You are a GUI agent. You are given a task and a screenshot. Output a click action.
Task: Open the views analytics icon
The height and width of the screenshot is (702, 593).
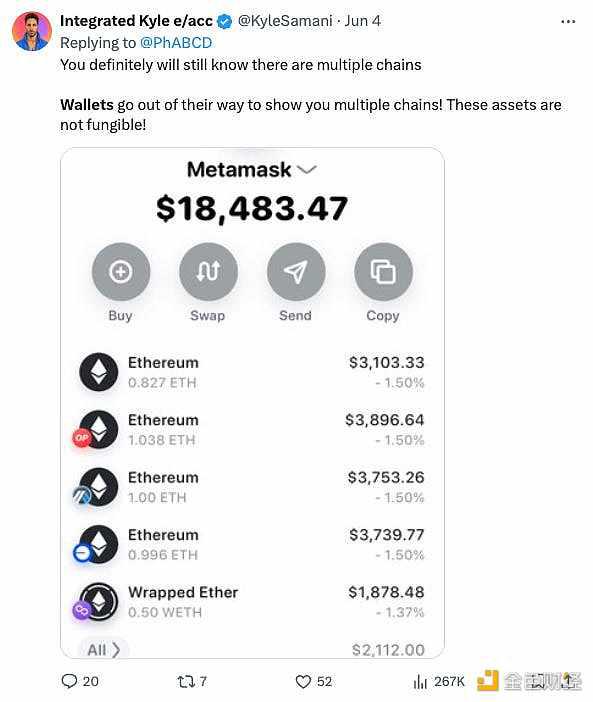[420, 682]
